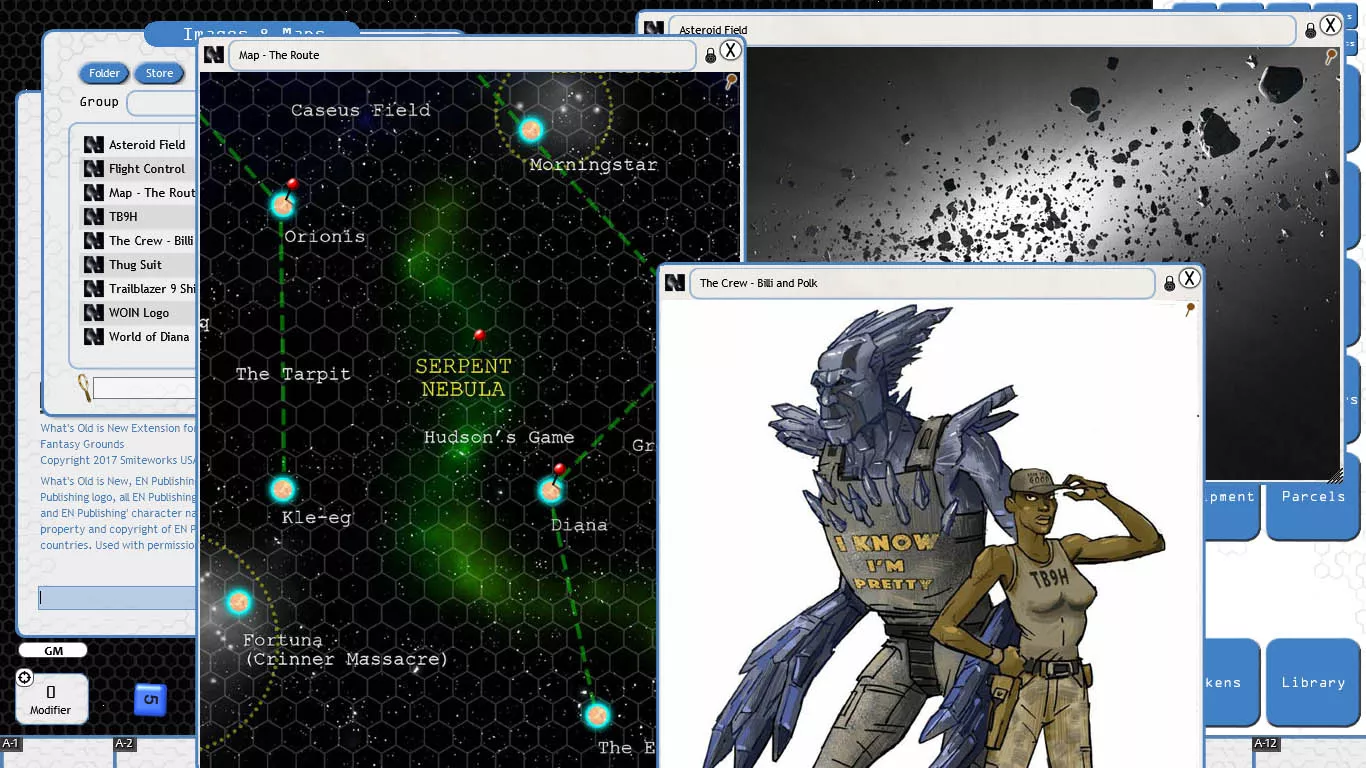Click the Diana planet marker on the map

550,490
